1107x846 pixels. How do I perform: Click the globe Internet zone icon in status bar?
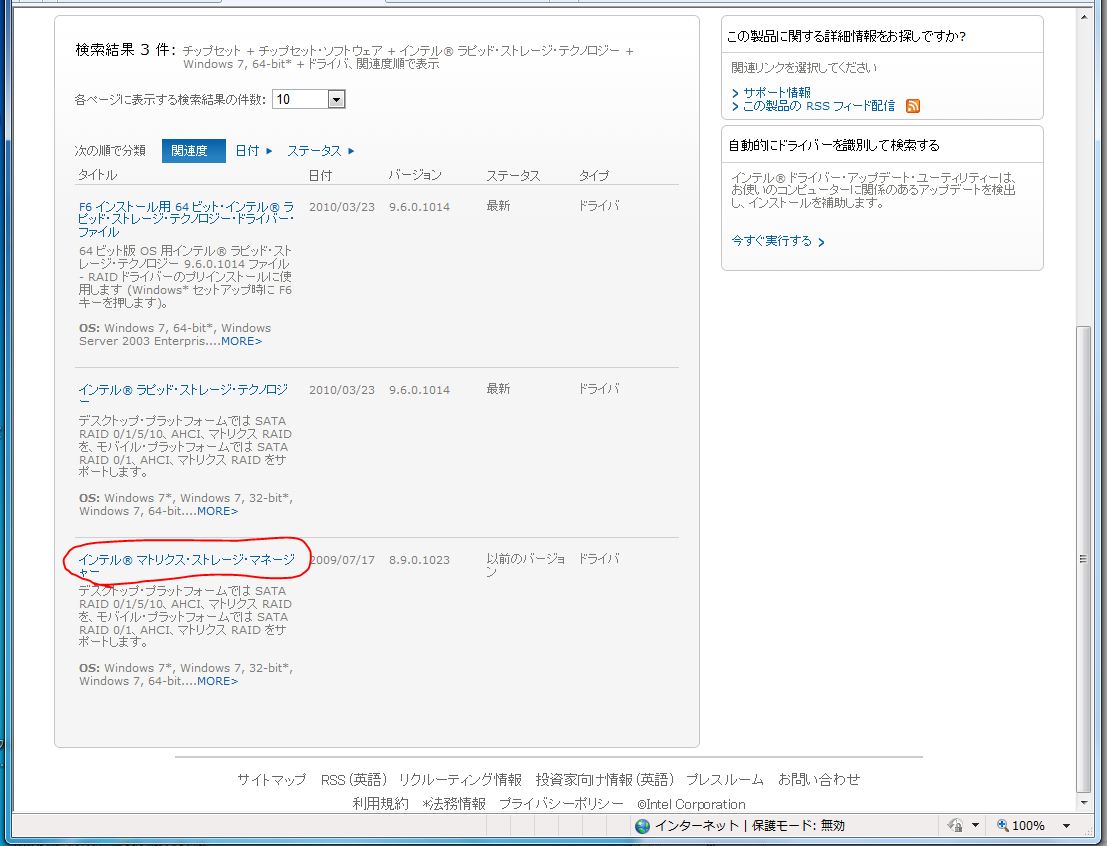click(x=642, y=826)
